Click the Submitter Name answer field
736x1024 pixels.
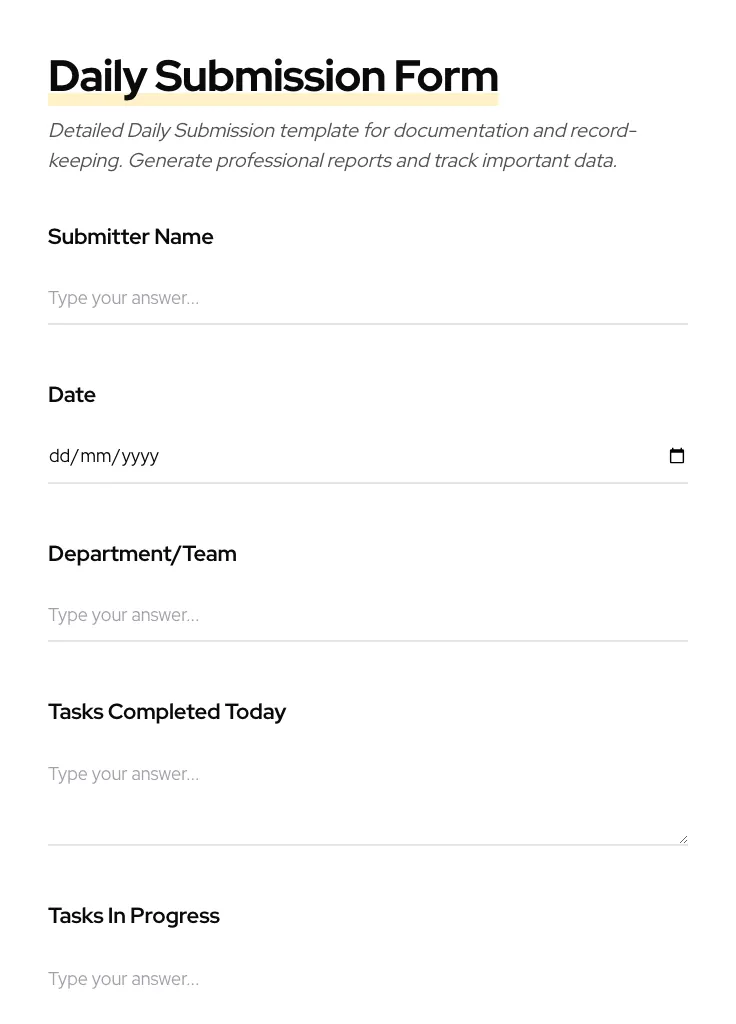tap(367, 298)
